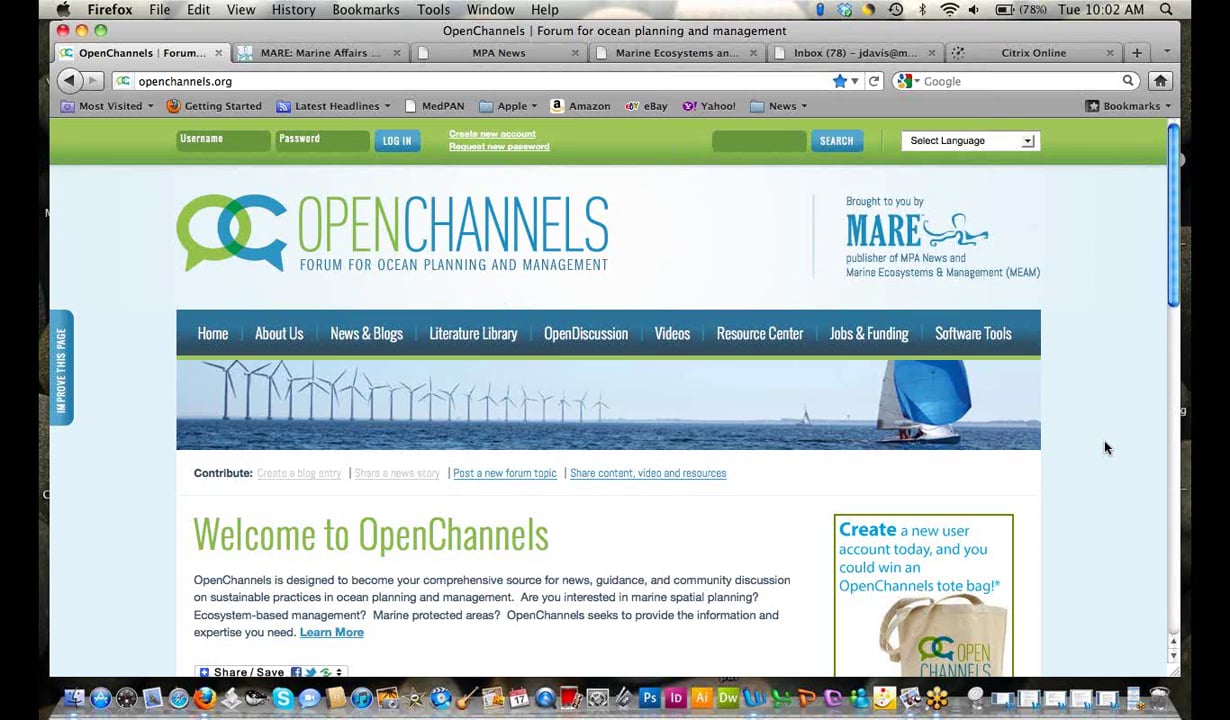Switch to the MPA News tab
This screenshot has height=720, width=1230.
(499, 53)
